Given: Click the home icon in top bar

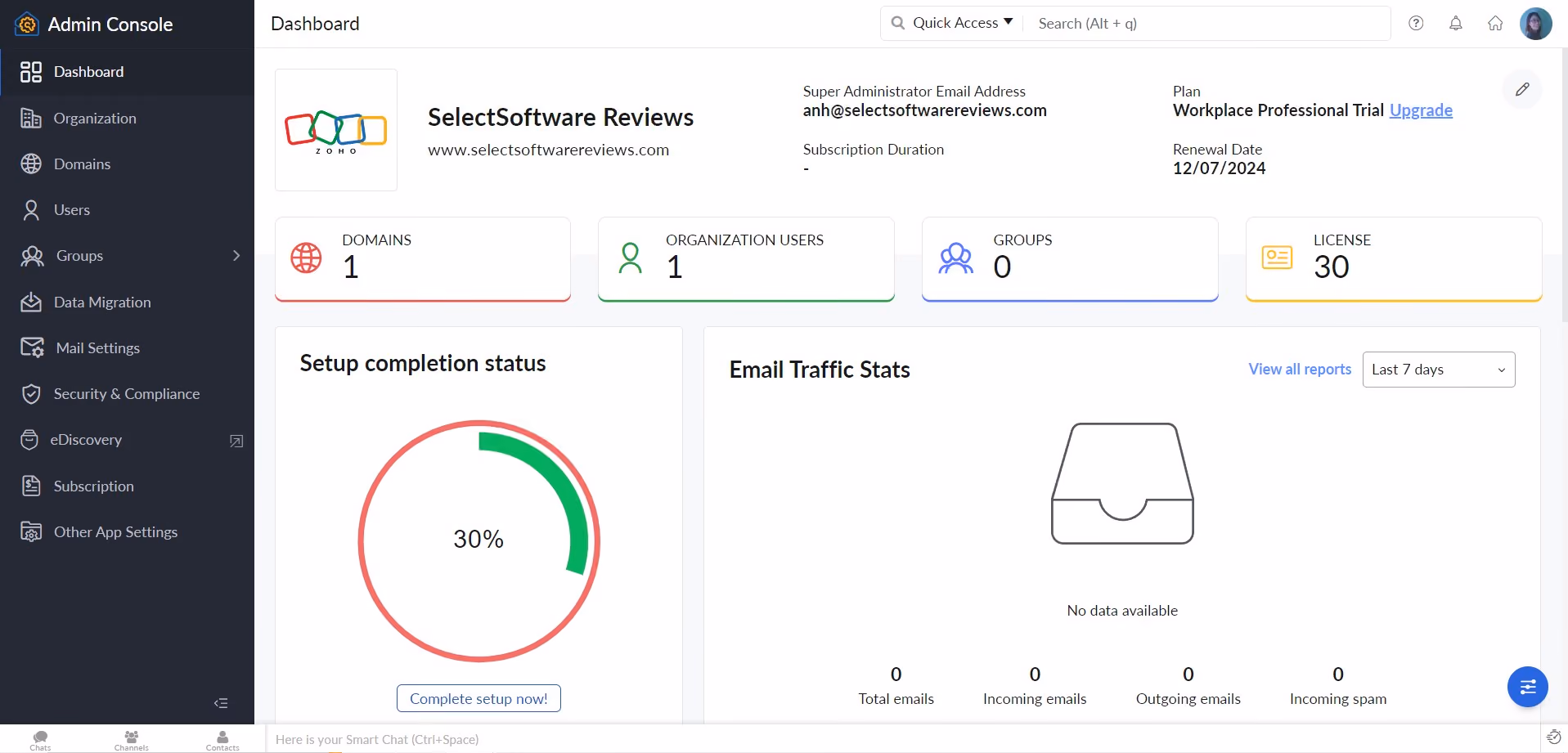Looking at the screenshot, I should [1495, 24].
